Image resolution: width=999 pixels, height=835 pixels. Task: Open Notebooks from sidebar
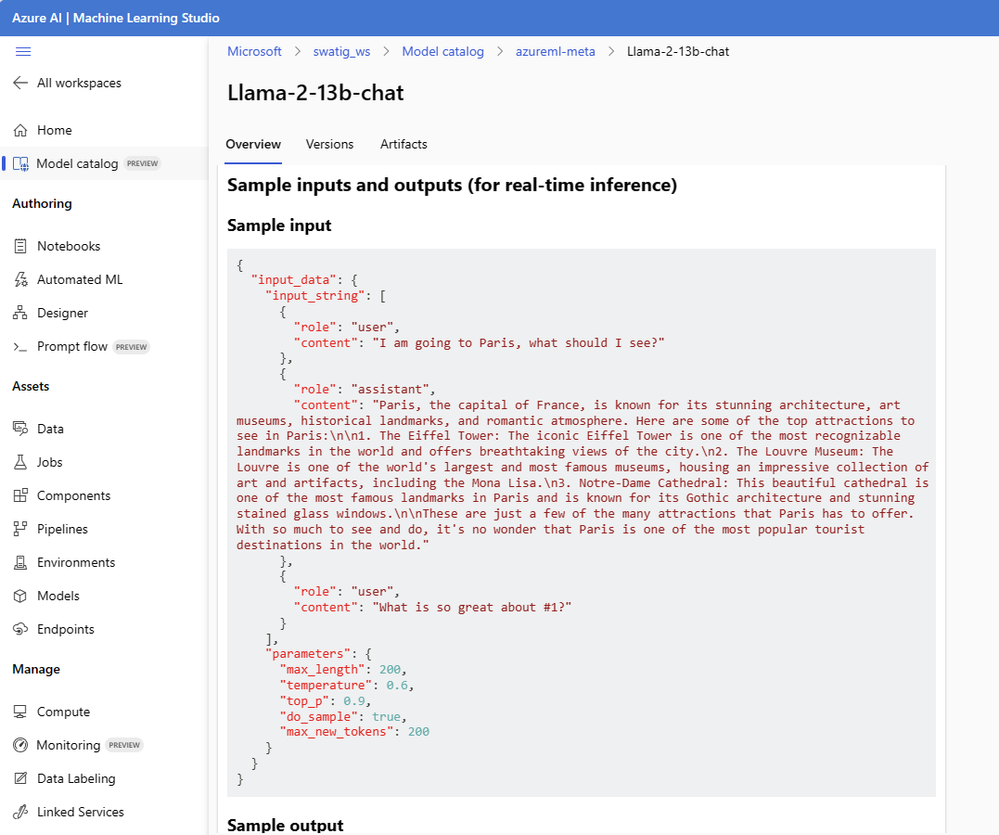(x=69, y=246)
